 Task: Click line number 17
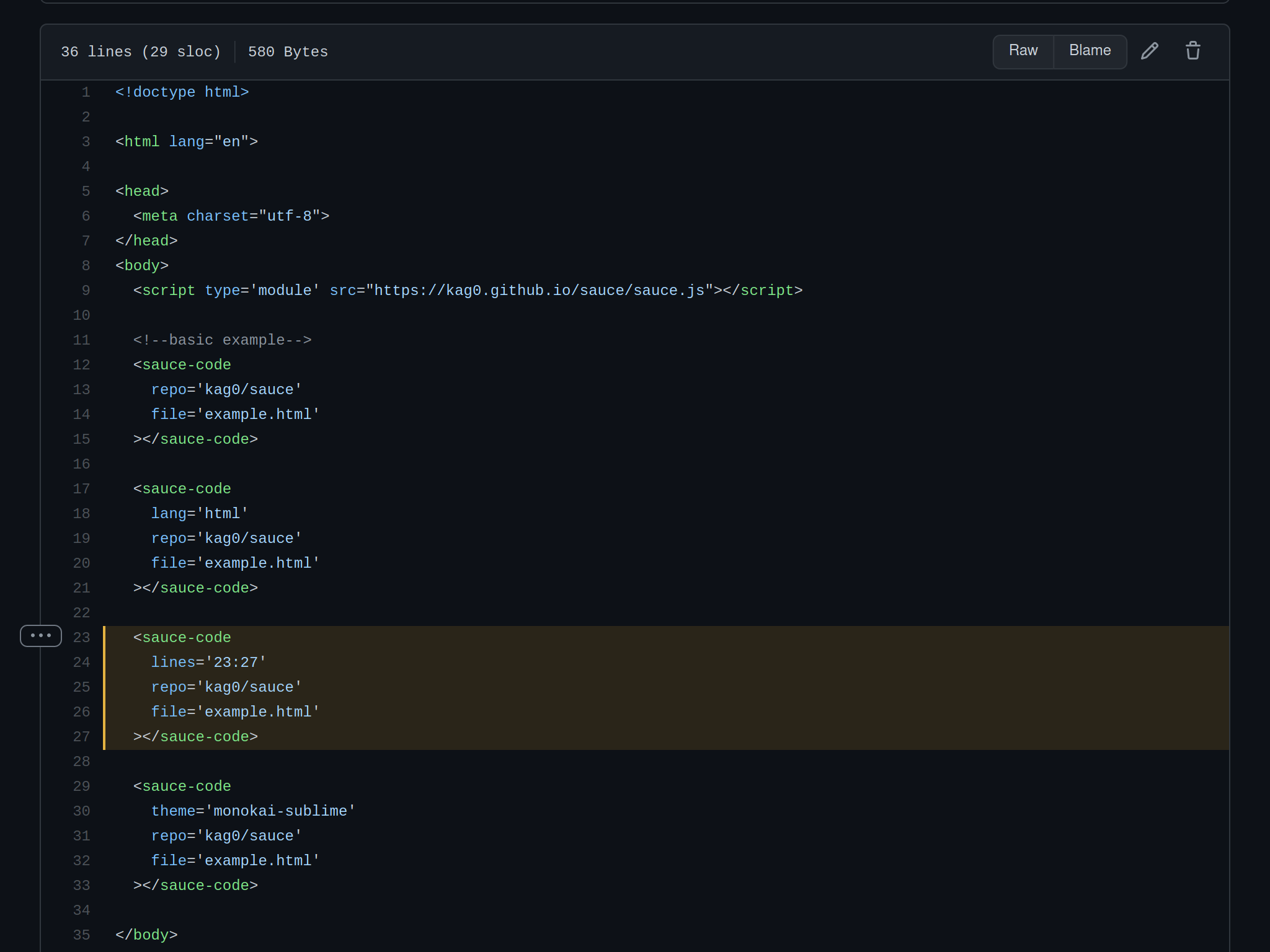click(81, 489)
